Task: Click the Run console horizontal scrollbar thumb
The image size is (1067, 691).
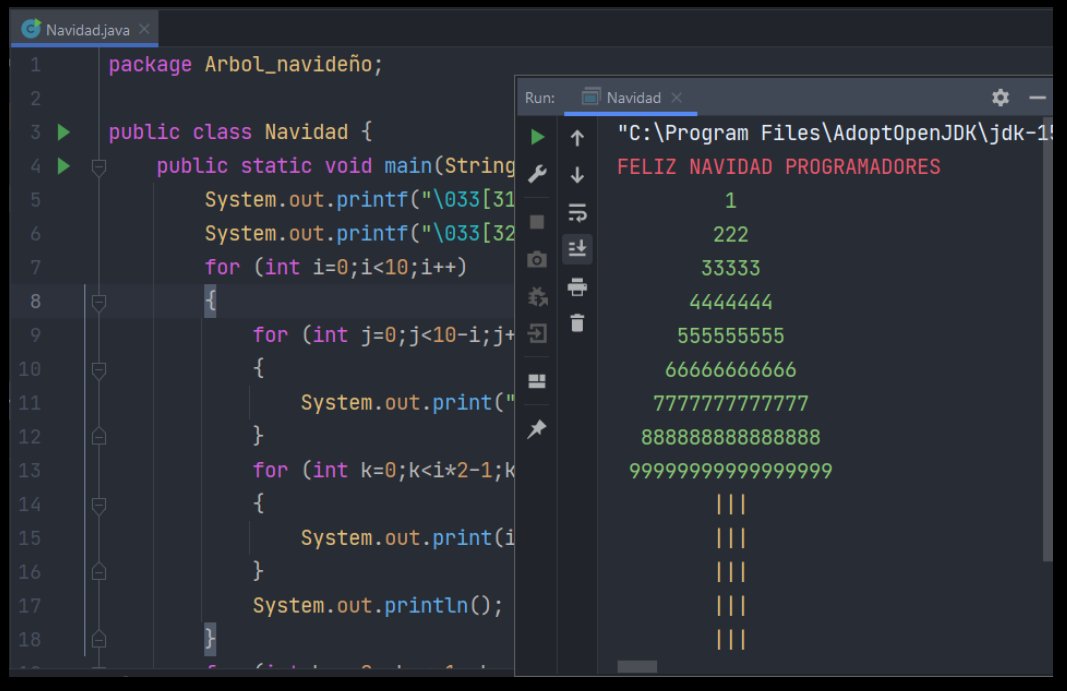Action: click(637, 666)
